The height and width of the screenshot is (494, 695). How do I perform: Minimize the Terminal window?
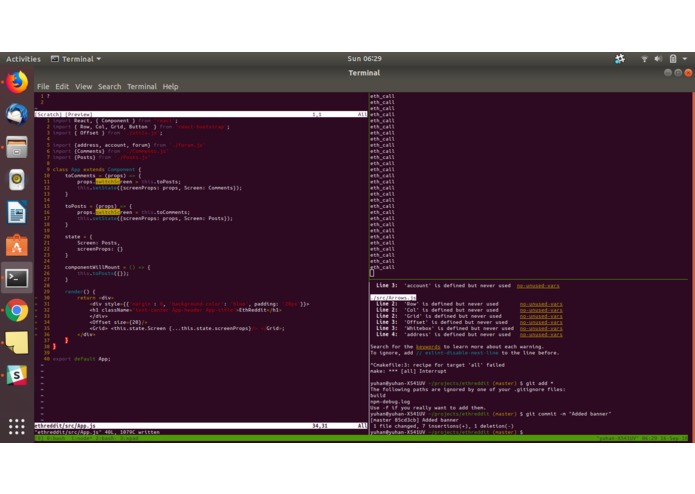point(668,73)
